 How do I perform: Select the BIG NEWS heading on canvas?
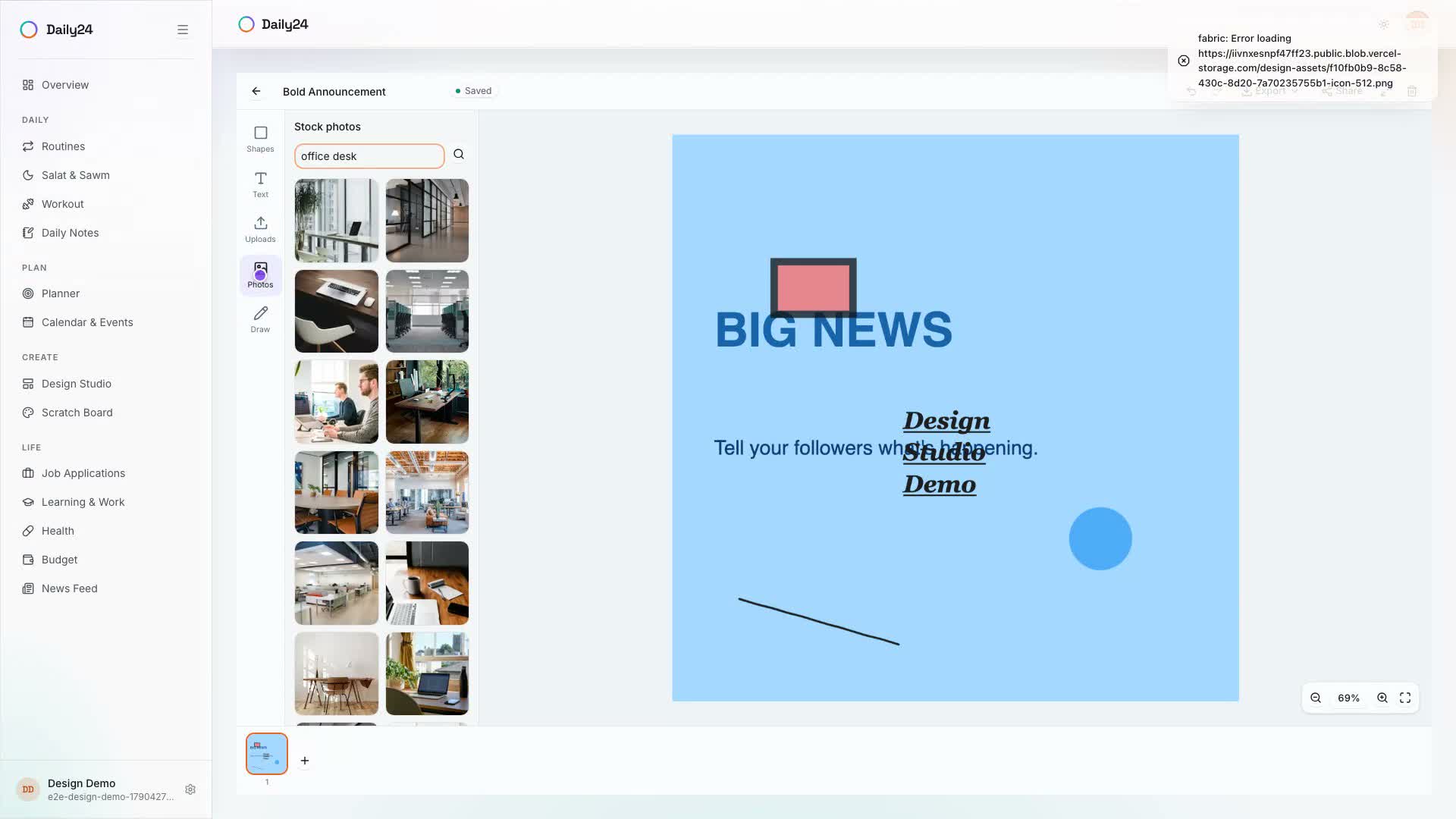coord(833,331)
